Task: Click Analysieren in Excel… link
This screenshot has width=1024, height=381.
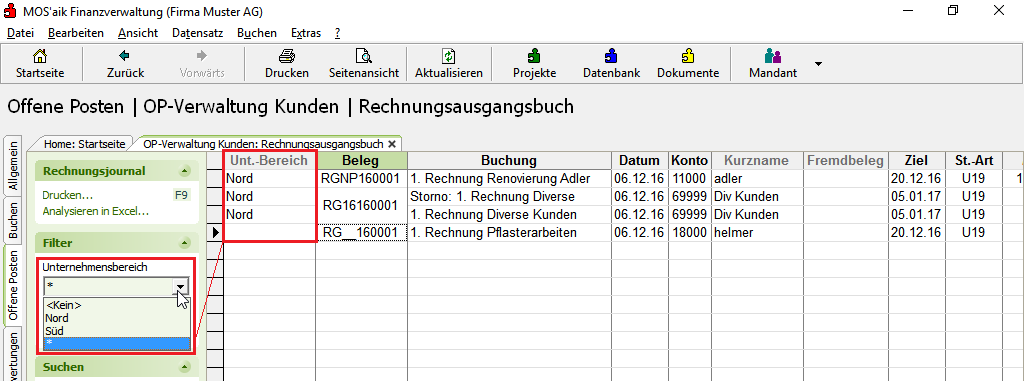Action: pyautogui.click(x=95, y=211)
